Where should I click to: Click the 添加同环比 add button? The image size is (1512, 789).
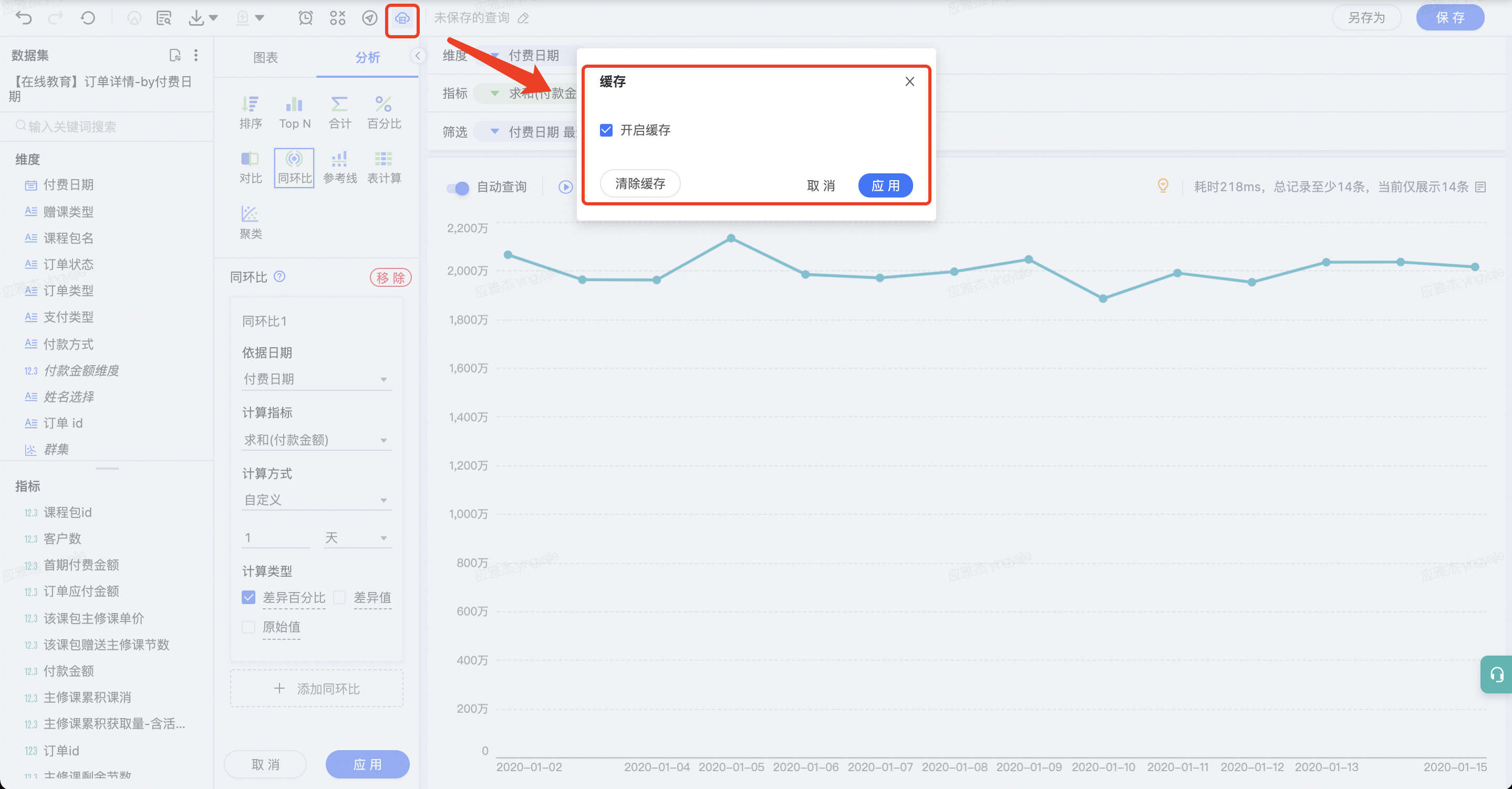[x=317, y=688]
